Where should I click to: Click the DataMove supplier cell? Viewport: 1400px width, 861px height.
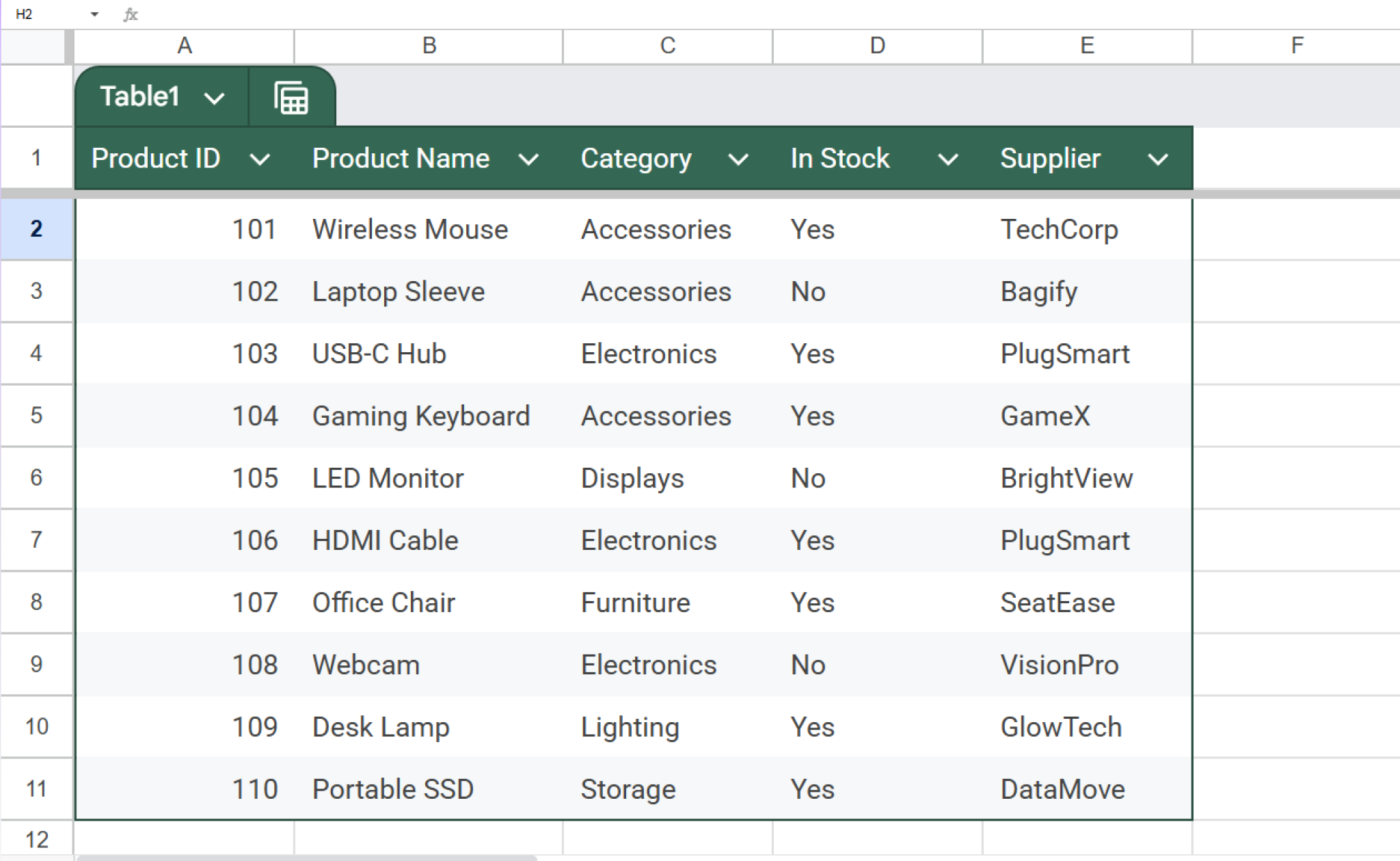pos(1062,789)
